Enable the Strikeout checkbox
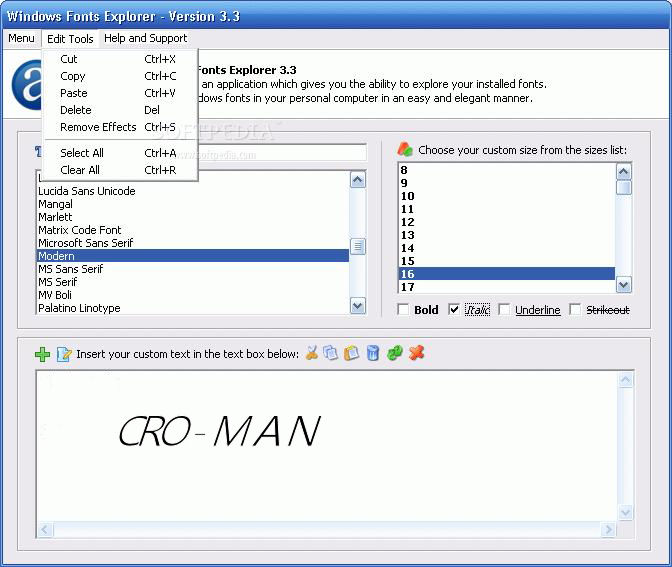Screen dimensions: 672x567 [575, 309]
